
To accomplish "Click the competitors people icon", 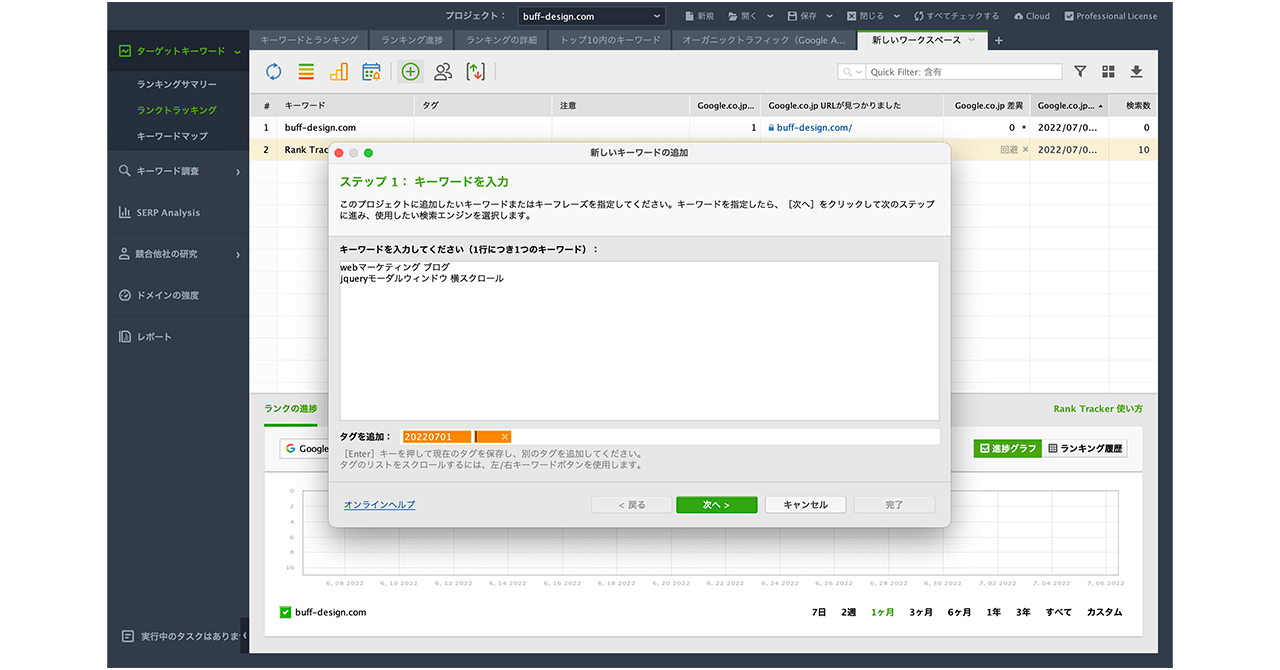I will coord(443,71).
